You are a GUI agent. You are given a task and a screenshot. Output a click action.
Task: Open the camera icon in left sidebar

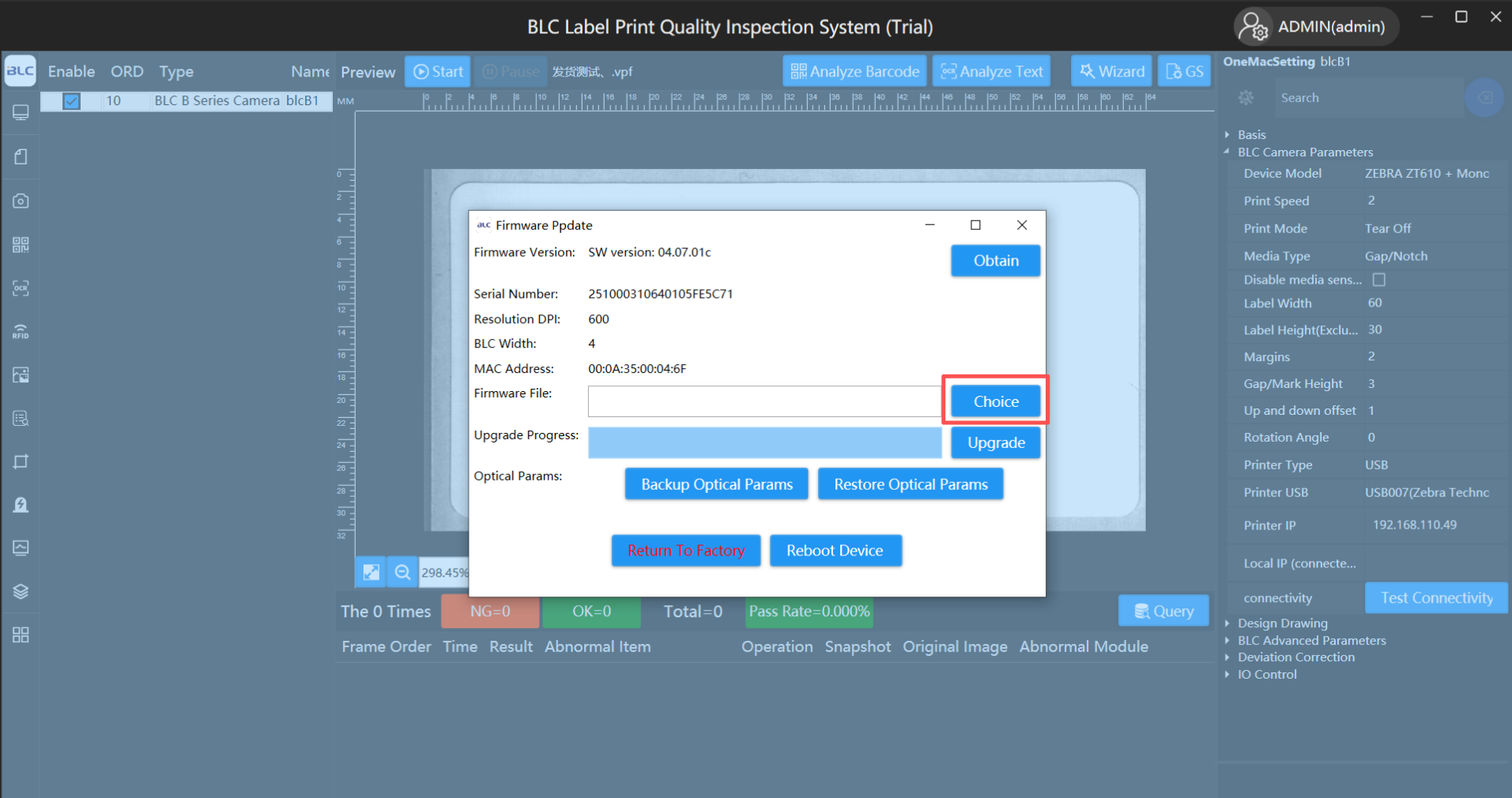21,201
